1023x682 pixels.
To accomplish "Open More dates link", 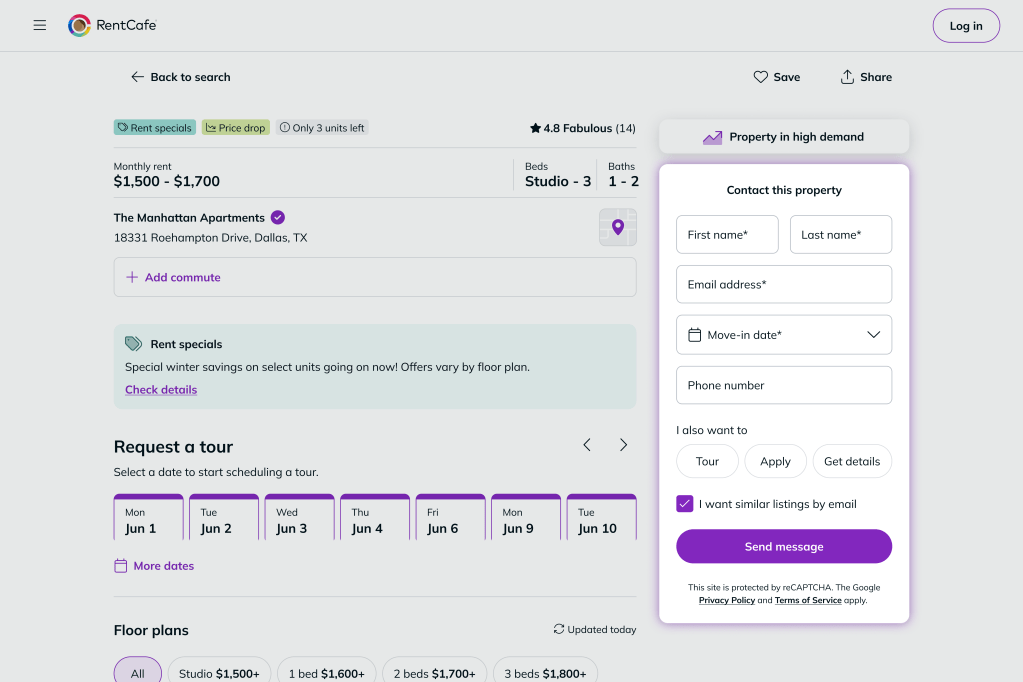I will click(155, 566).
